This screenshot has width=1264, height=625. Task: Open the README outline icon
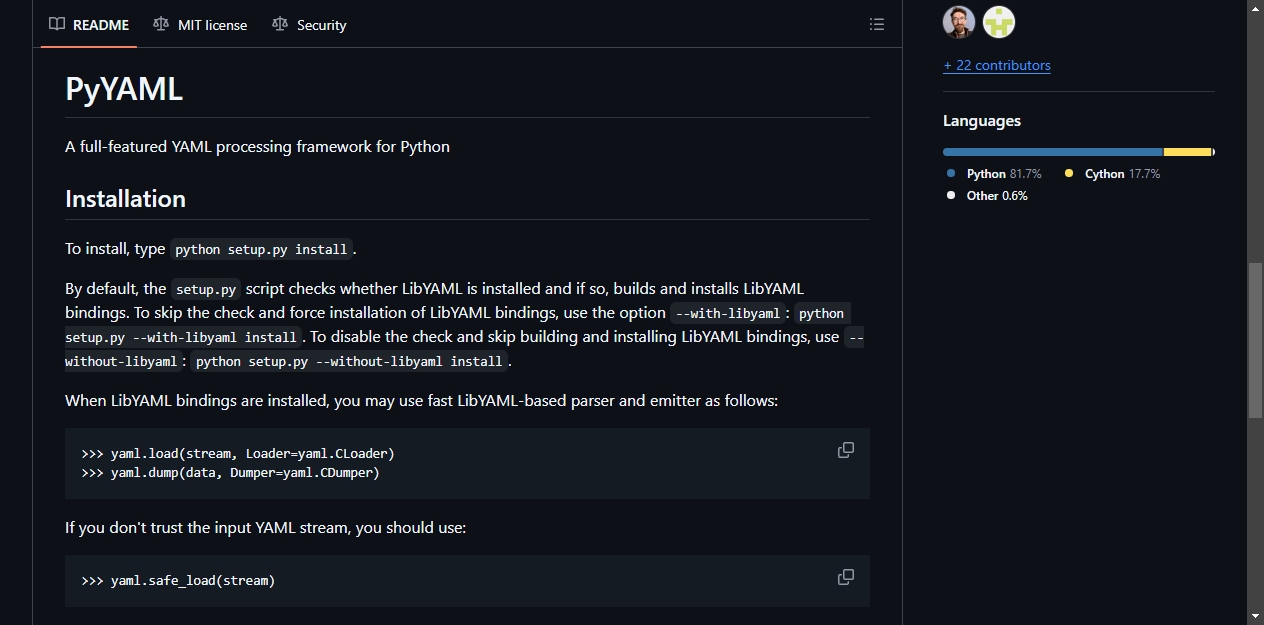[877, 25]
